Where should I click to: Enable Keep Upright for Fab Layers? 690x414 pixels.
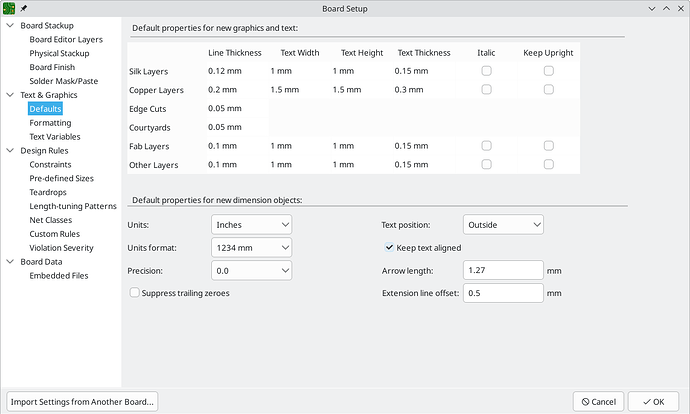pyautogui.click(x=548, y=146)
